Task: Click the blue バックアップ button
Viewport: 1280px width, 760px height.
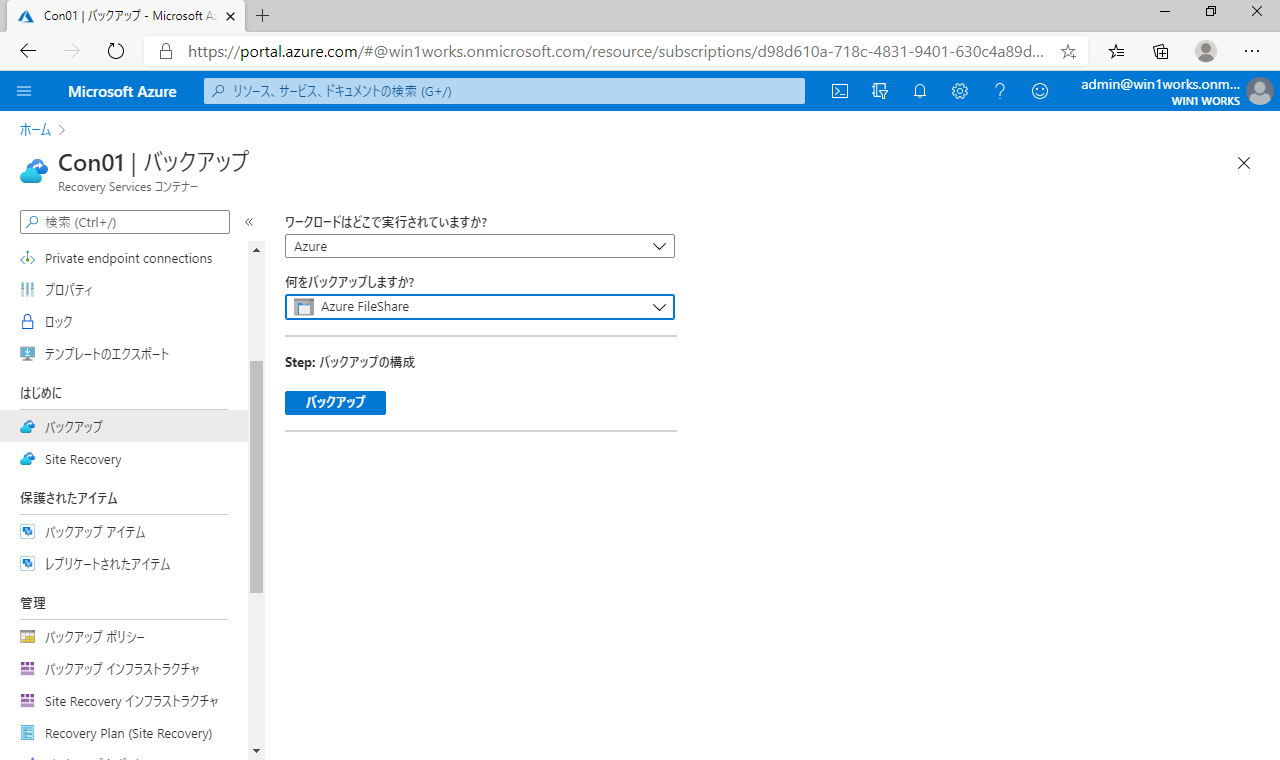Action: coord(335,403)
